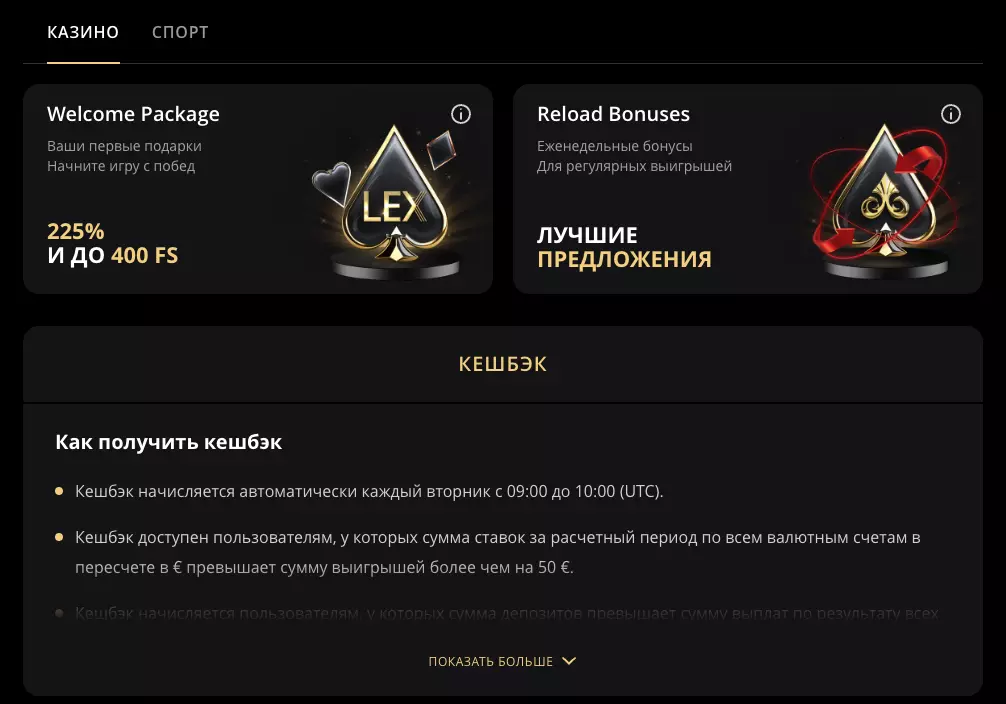Click the heart symbol inside the LEX spade artwork
Screen dimensions: 1006x704
pyautogui.click(x=332, y=181)
